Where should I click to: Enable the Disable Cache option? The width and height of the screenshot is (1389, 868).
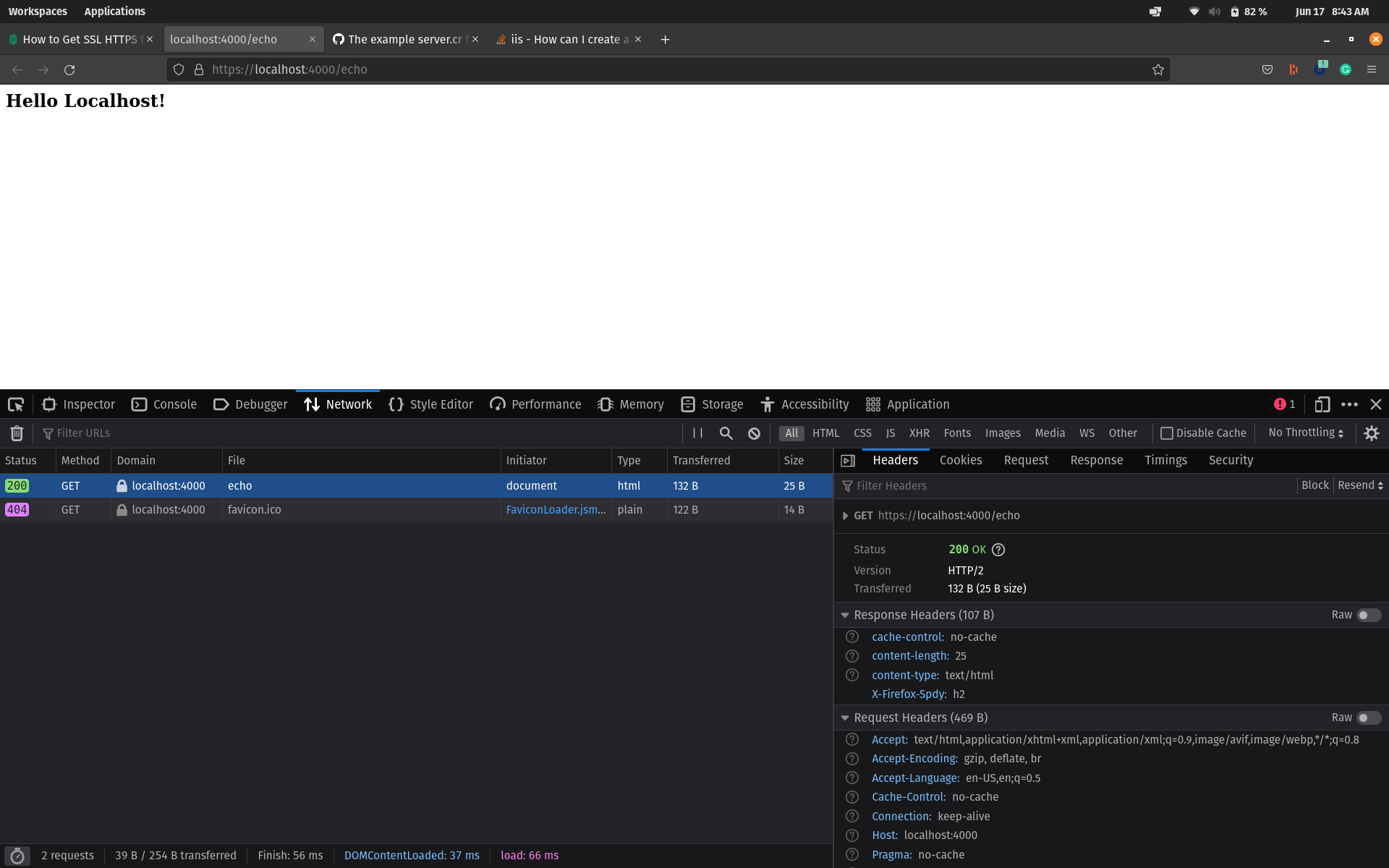click(1167, 433)
